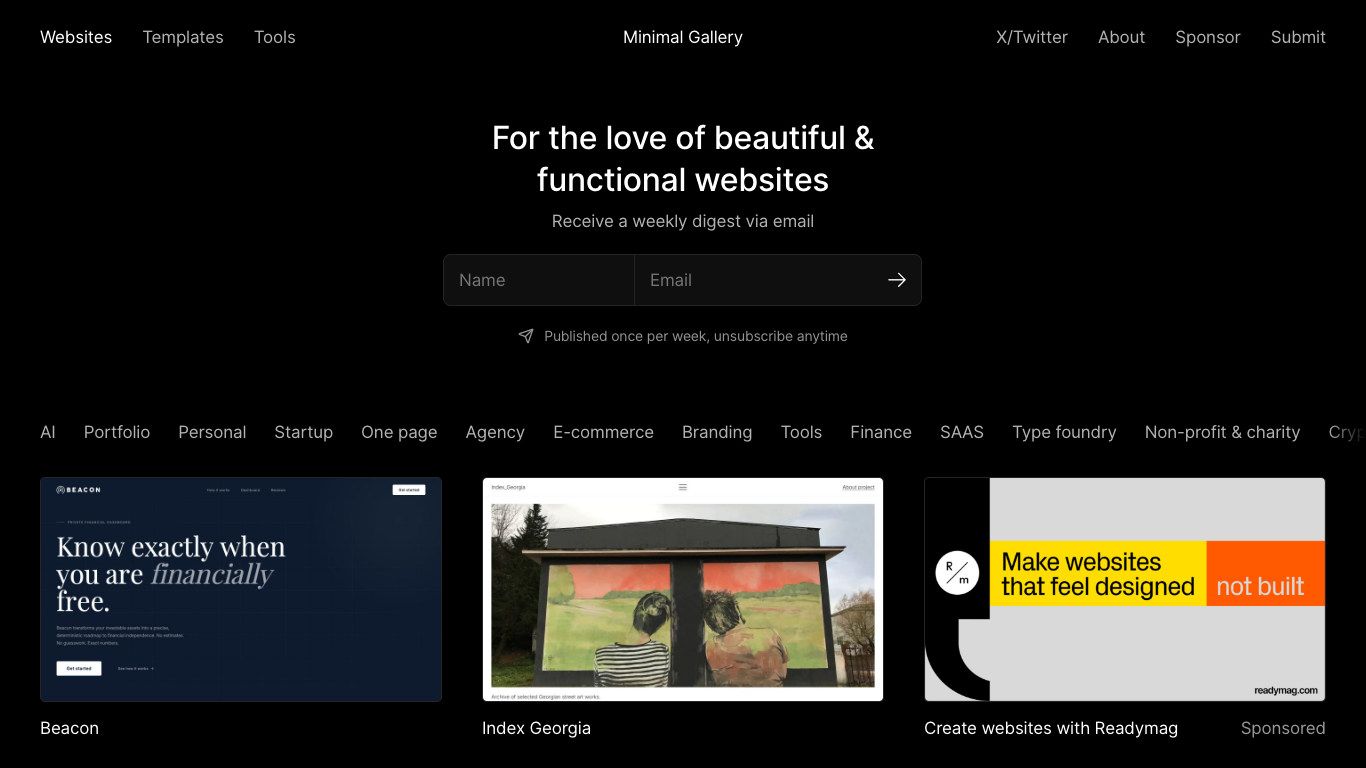Click Create websites with Readymag title
Screen dimensions: 1366x768
pos(1051,728)
